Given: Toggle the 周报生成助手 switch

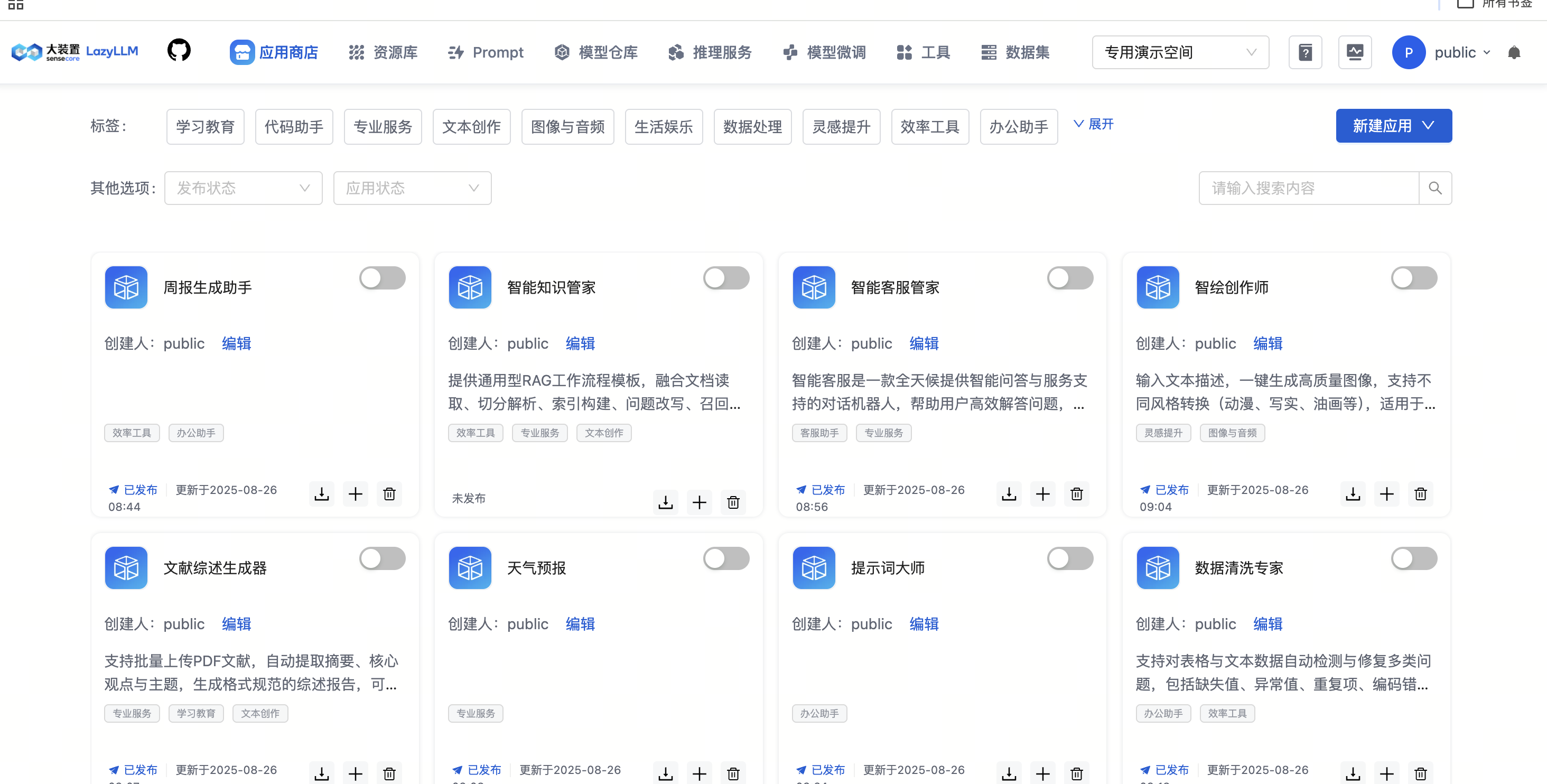Looking at the screenshot, I should click(x=382, y=278).
